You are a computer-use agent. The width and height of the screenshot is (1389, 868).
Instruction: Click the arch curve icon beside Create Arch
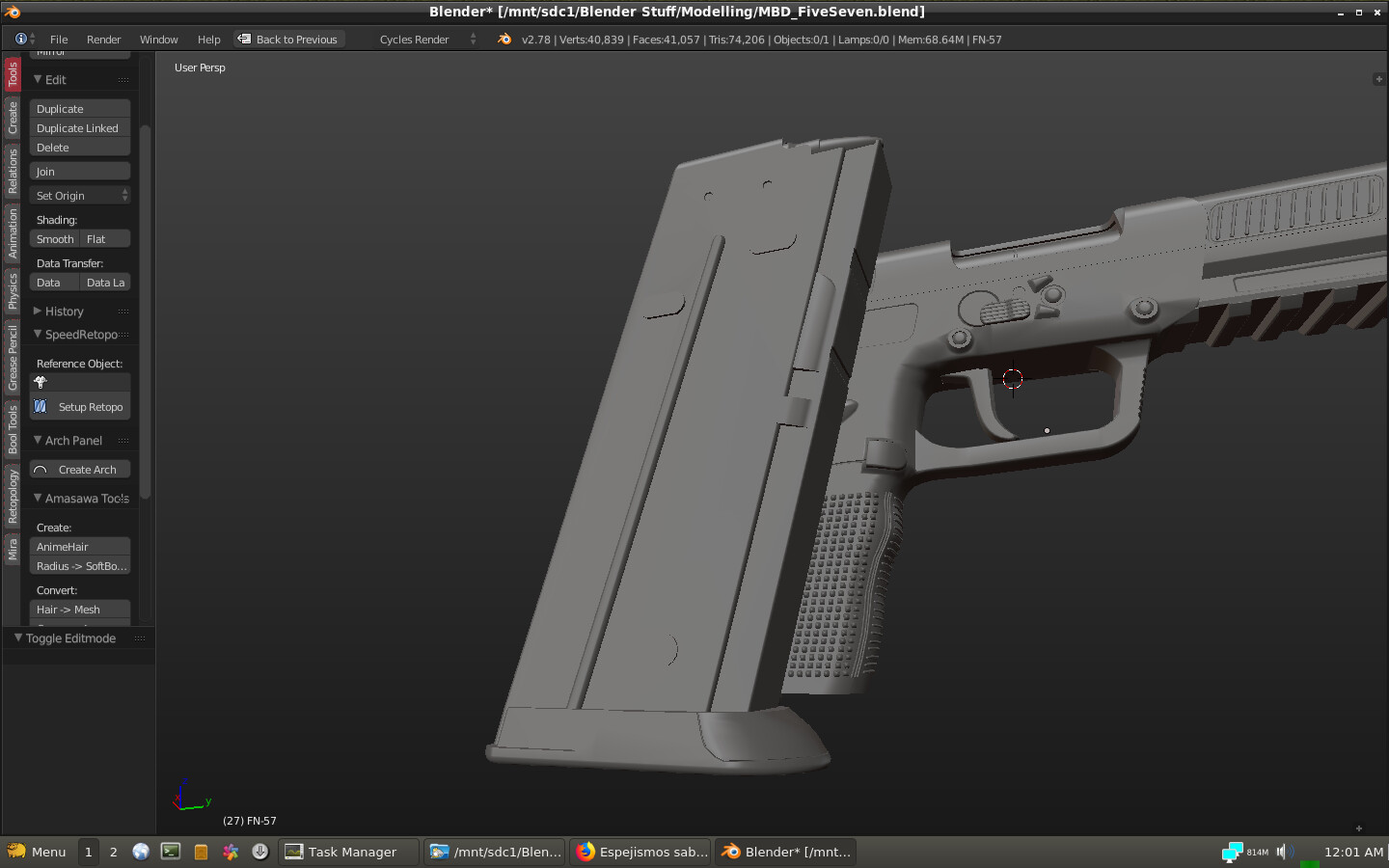click(41, 470)
